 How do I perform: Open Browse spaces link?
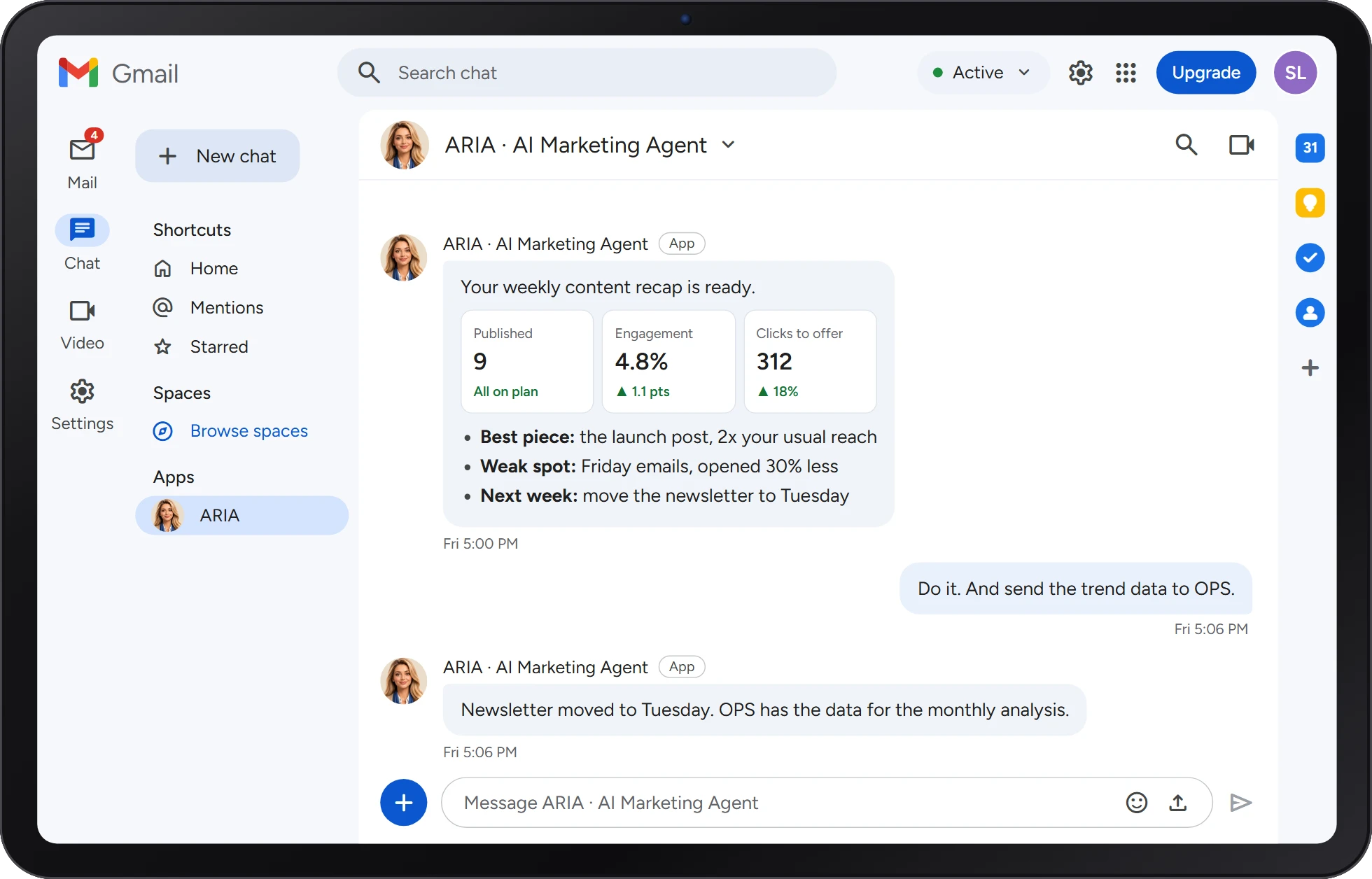coord(248,431)
